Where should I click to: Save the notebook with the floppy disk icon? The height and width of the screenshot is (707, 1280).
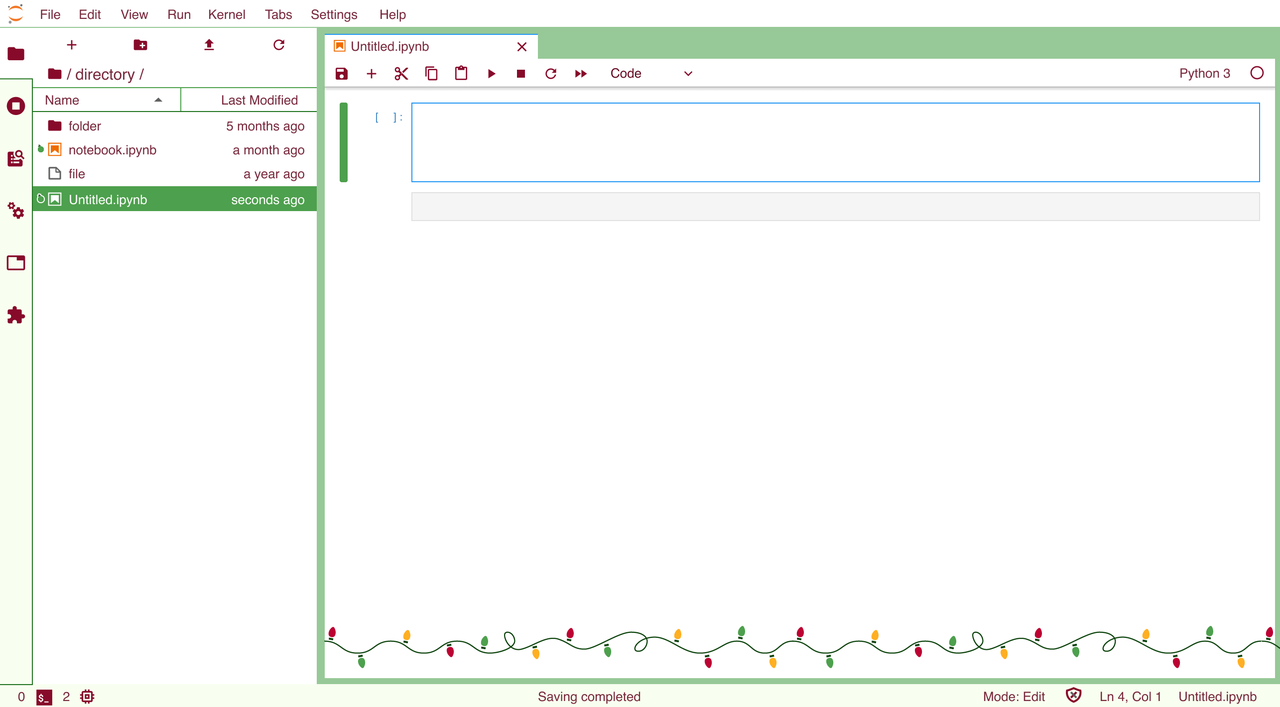coord(342,74)
